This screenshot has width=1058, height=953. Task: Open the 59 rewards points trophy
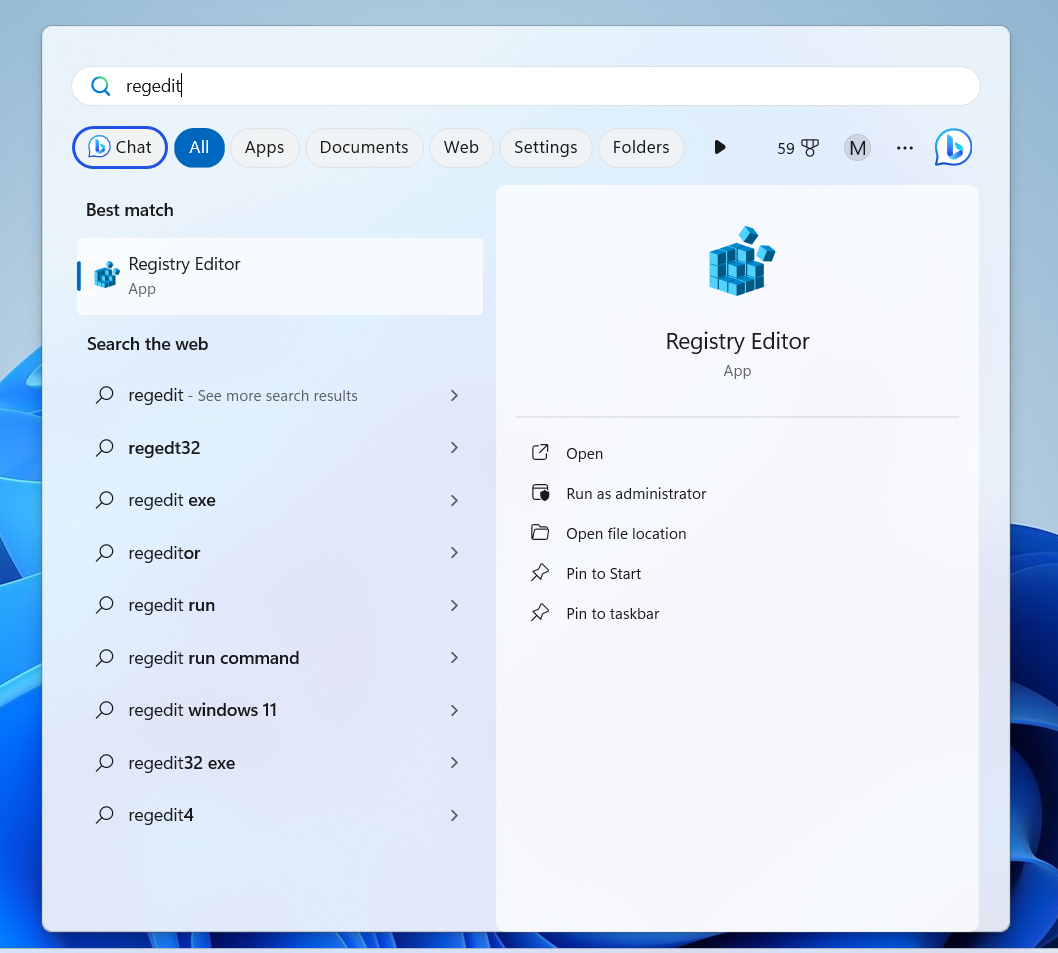click(x=798, y=148)
